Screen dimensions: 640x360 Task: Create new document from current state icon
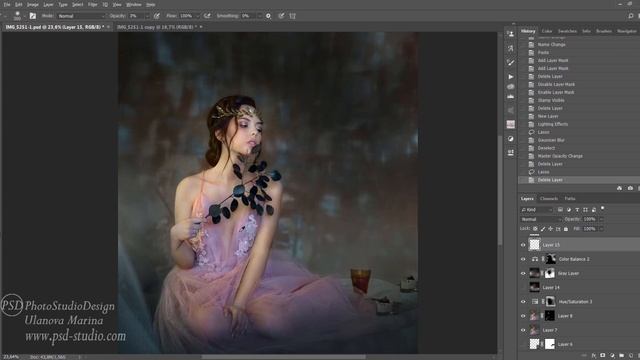pos(619,188)
